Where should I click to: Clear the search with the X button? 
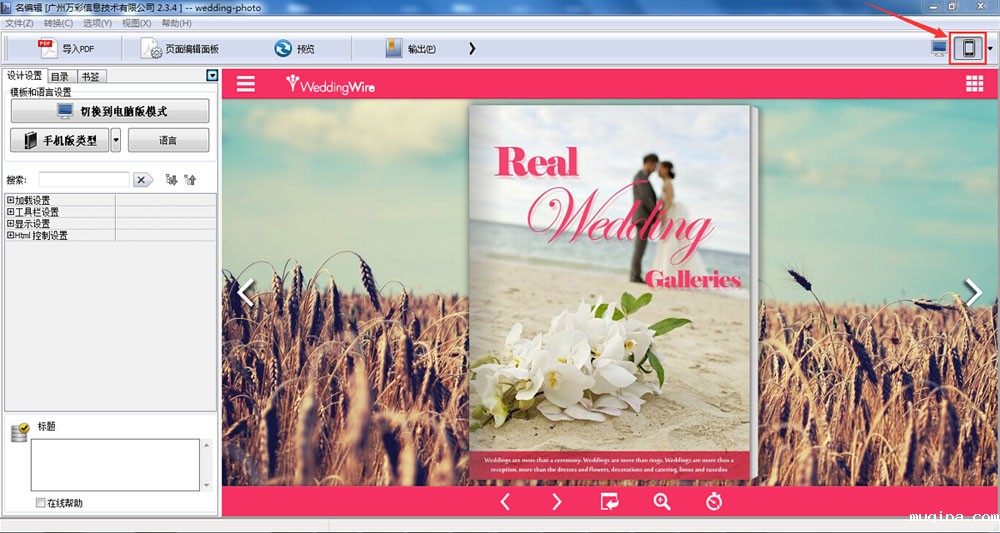coord(143,180)
